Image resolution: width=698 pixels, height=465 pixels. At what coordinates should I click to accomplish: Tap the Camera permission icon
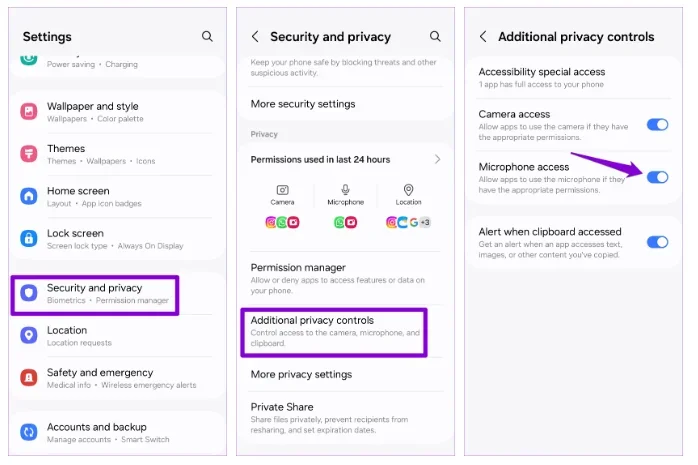pyautogui.click(x=282, y=190)
